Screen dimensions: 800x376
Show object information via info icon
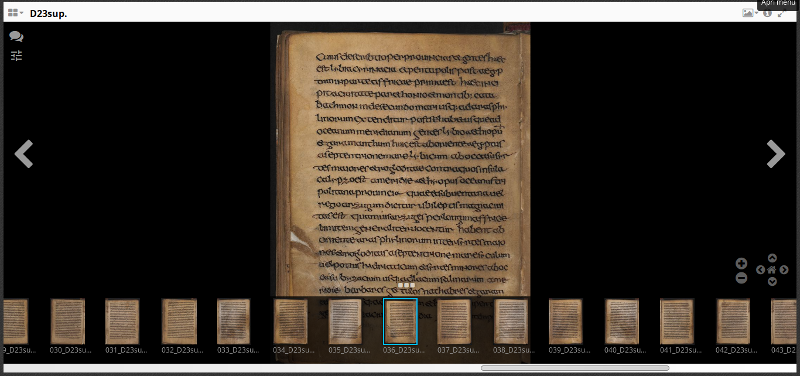pos(767,14)
